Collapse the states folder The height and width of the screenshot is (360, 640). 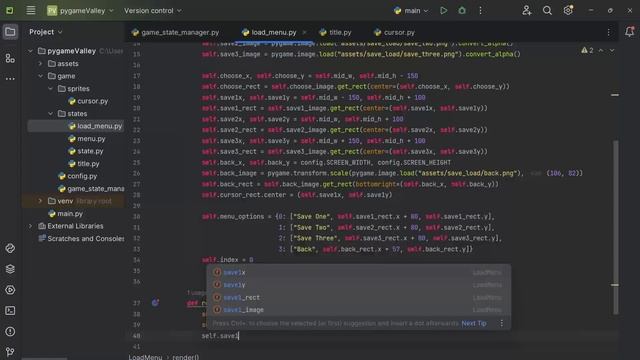click(51, 113)
